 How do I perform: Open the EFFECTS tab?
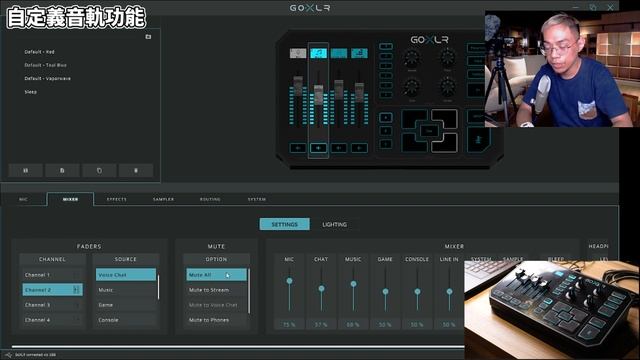pos(117,199)
